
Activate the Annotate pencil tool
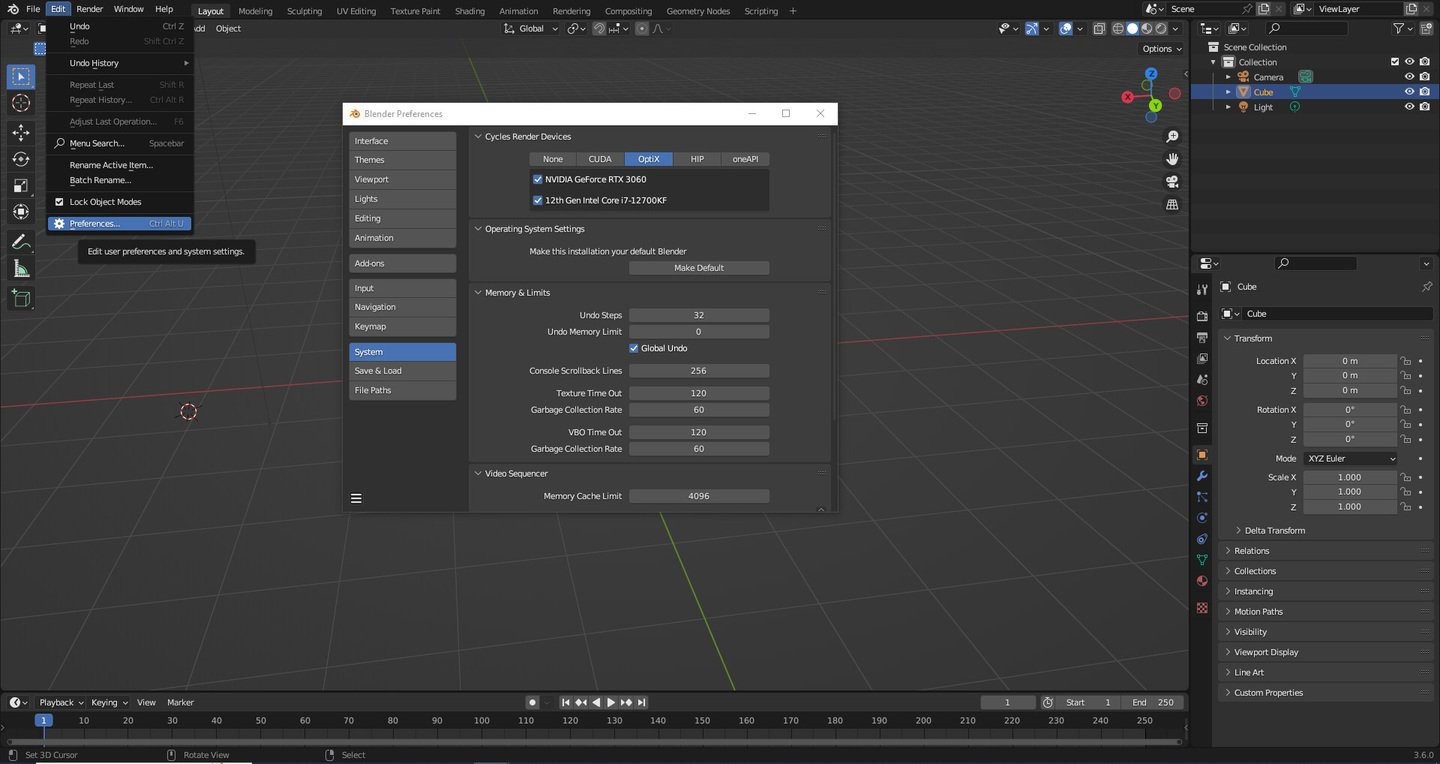click(21, 242)
